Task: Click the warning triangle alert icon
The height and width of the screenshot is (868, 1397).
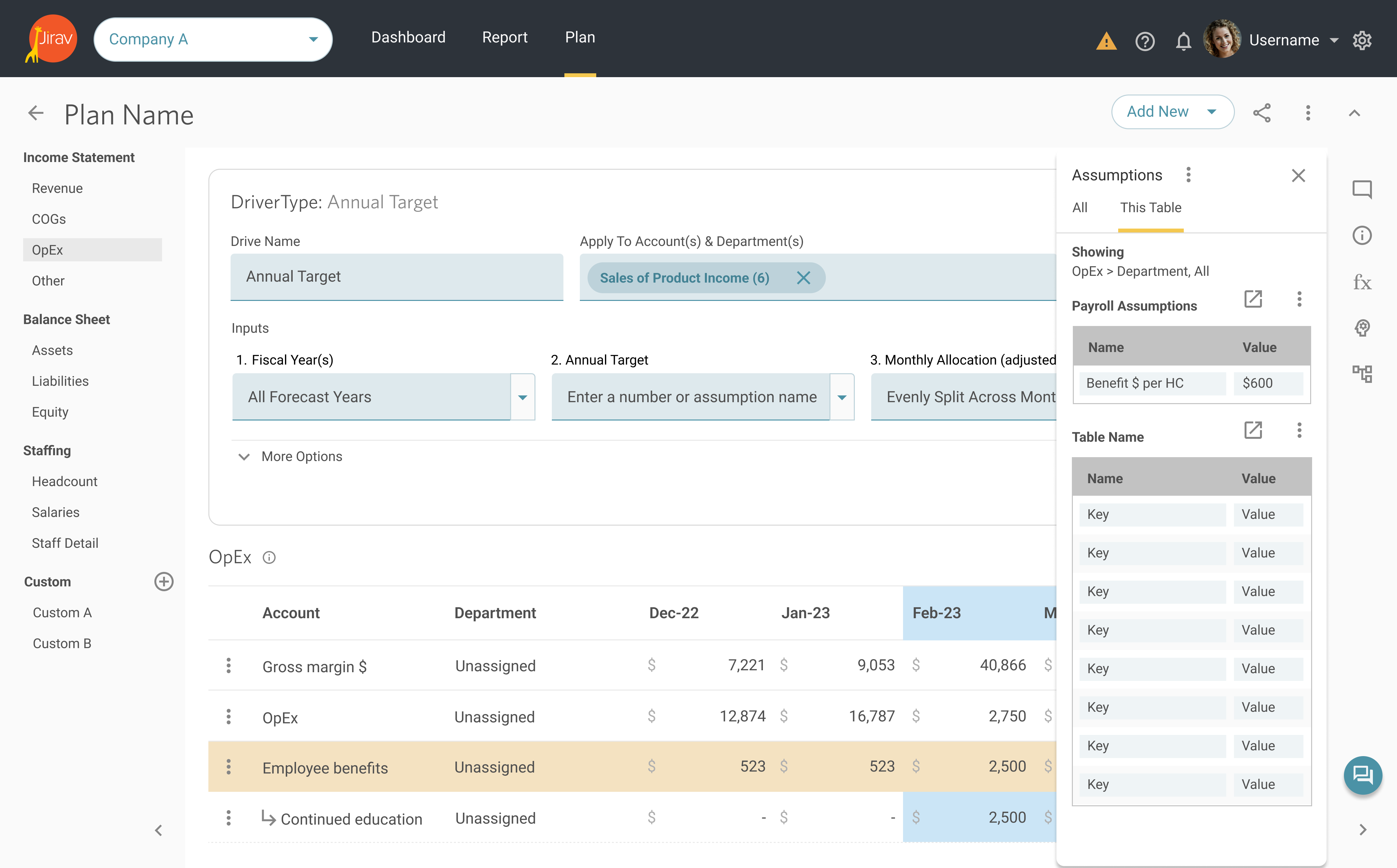Action: click(x=1106, y=41)
